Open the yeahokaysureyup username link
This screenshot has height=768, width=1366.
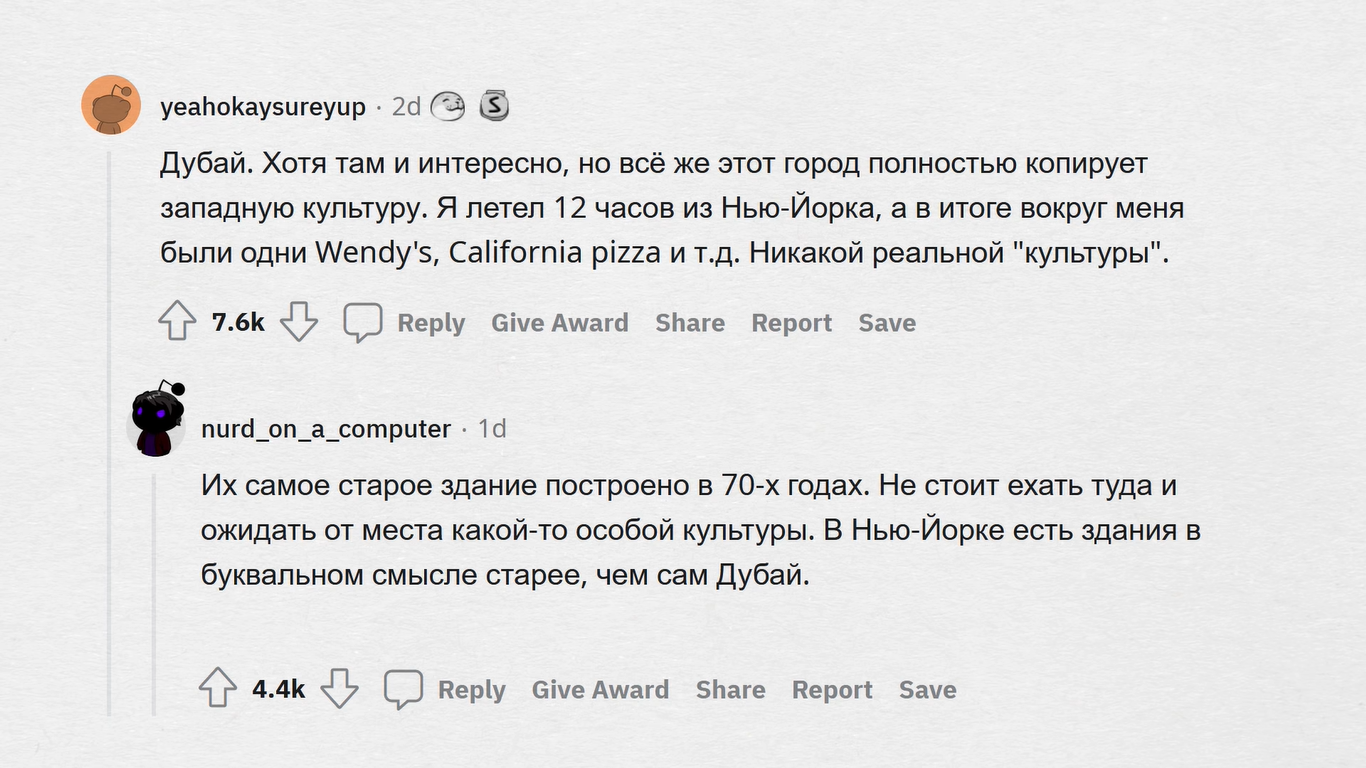pos(263,107)
